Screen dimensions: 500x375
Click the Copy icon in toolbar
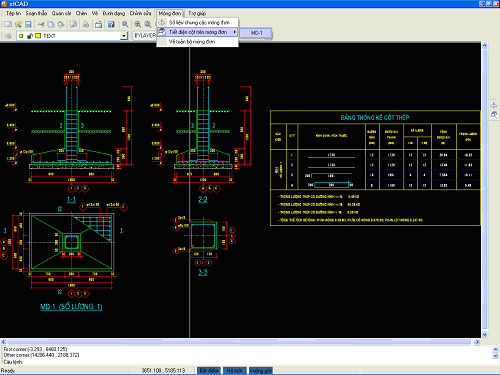click(51, 24)
